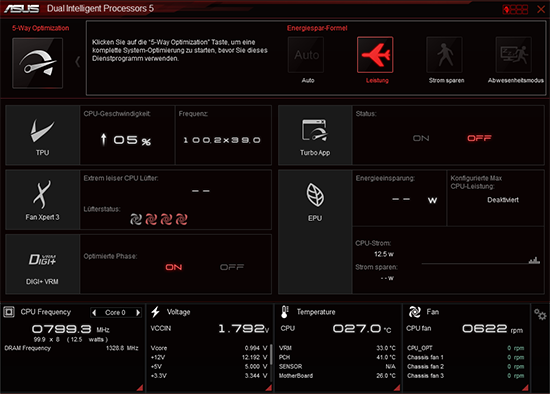Start the 5-Way Optimization speedometer button
The height and width of the screenshot is (394, 550).
pos(38,63)
